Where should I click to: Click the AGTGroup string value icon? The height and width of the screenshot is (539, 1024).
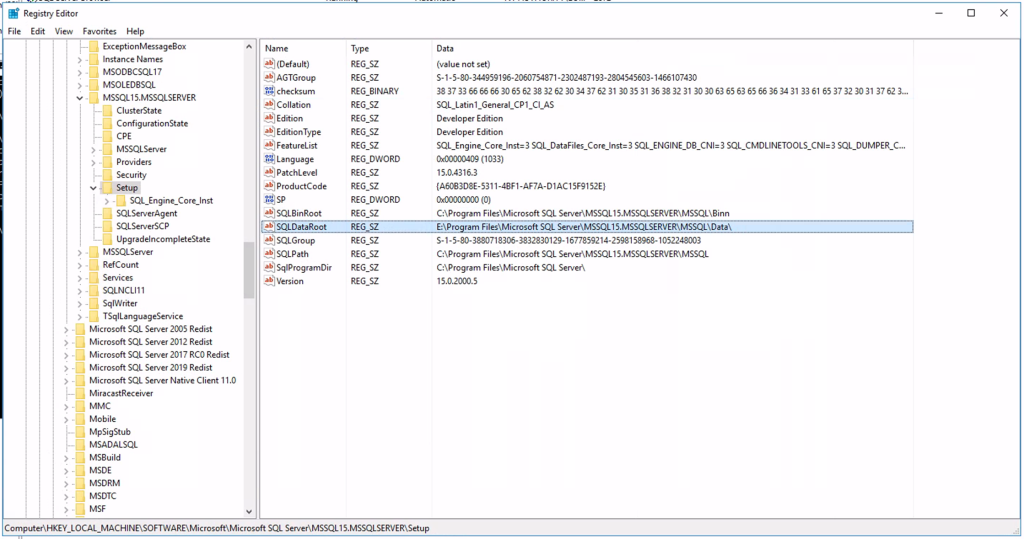(269, 77)
